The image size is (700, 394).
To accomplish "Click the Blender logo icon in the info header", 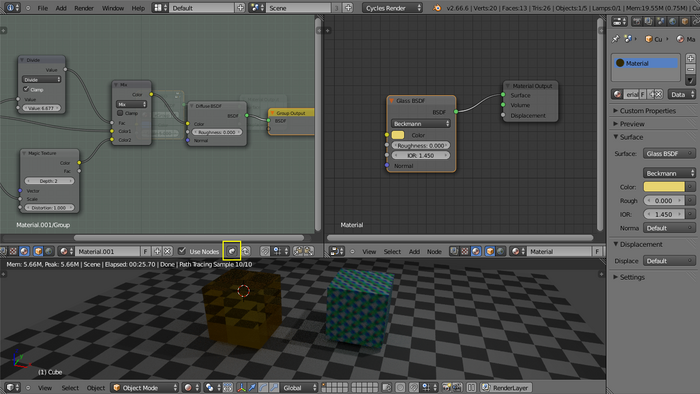I will [437, 8].
